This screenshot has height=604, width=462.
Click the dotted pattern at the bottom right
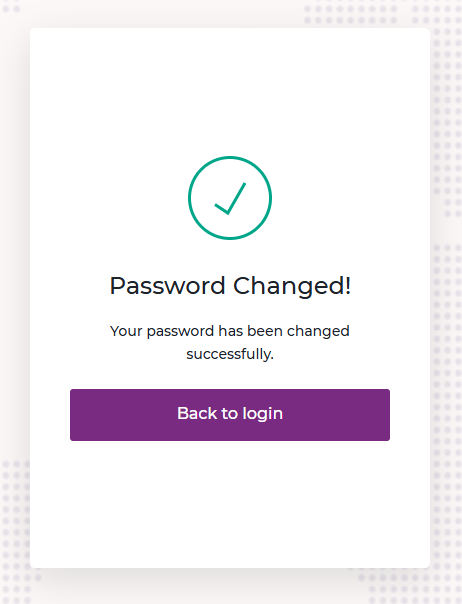(408, 584)
